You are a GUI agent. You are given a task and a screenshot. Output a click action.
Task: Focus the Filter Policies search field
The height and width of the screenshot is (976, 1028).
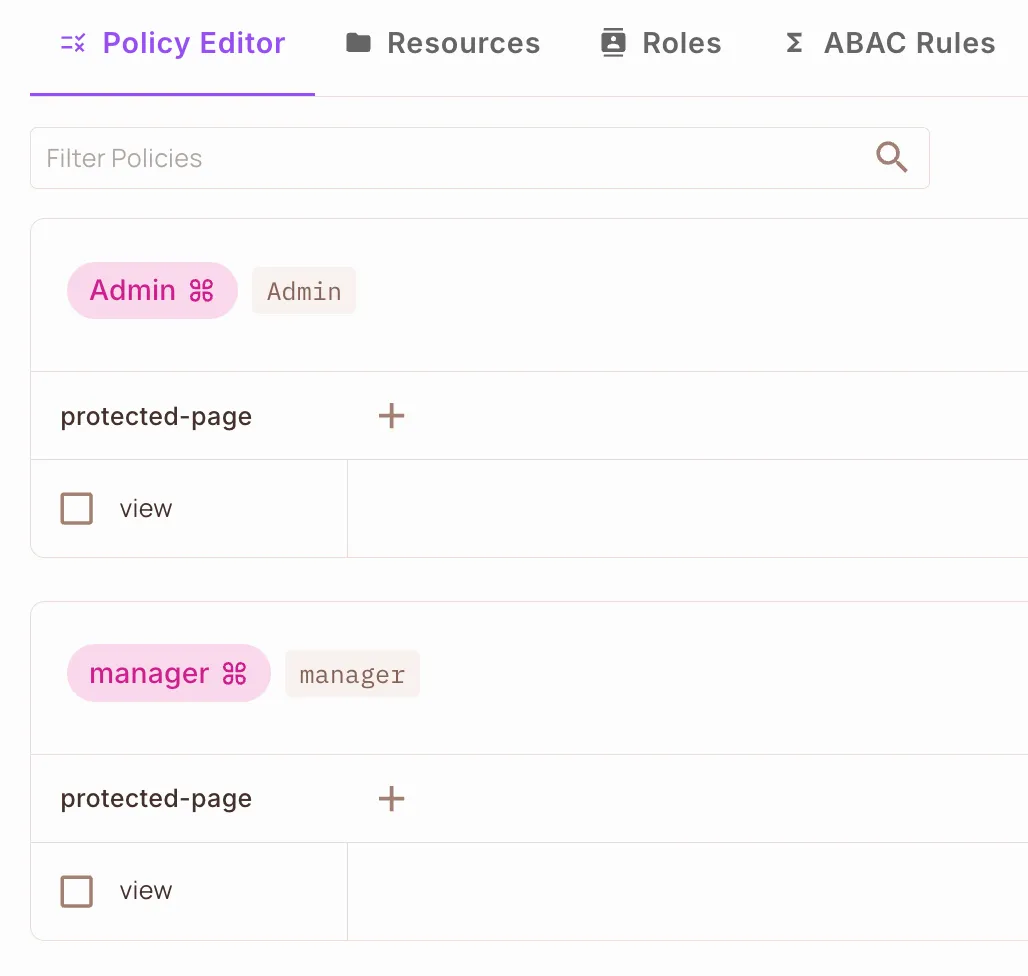[x=450, y=158]
